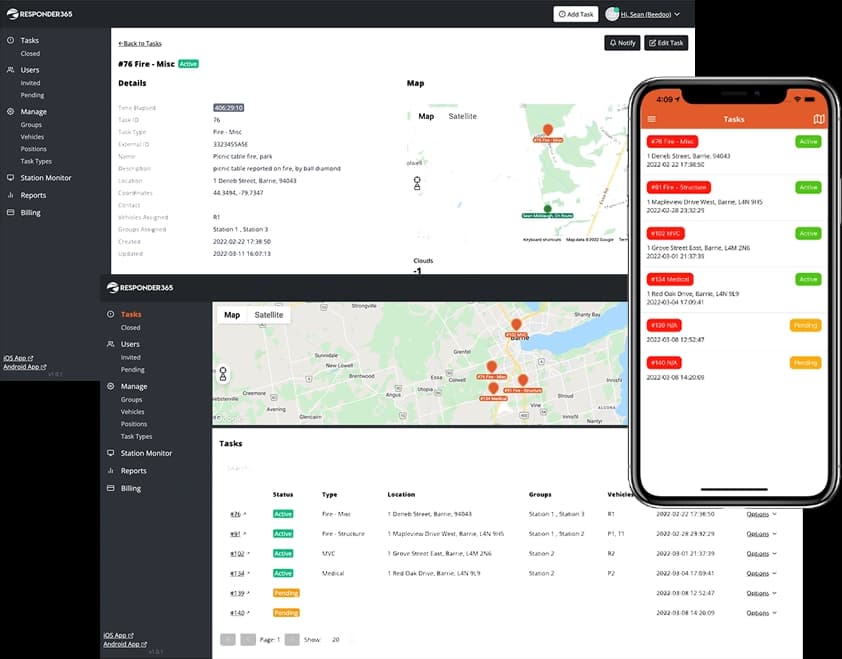Click Responder365 logo in front window
The image size is (842, 659).
click(140, 288)
